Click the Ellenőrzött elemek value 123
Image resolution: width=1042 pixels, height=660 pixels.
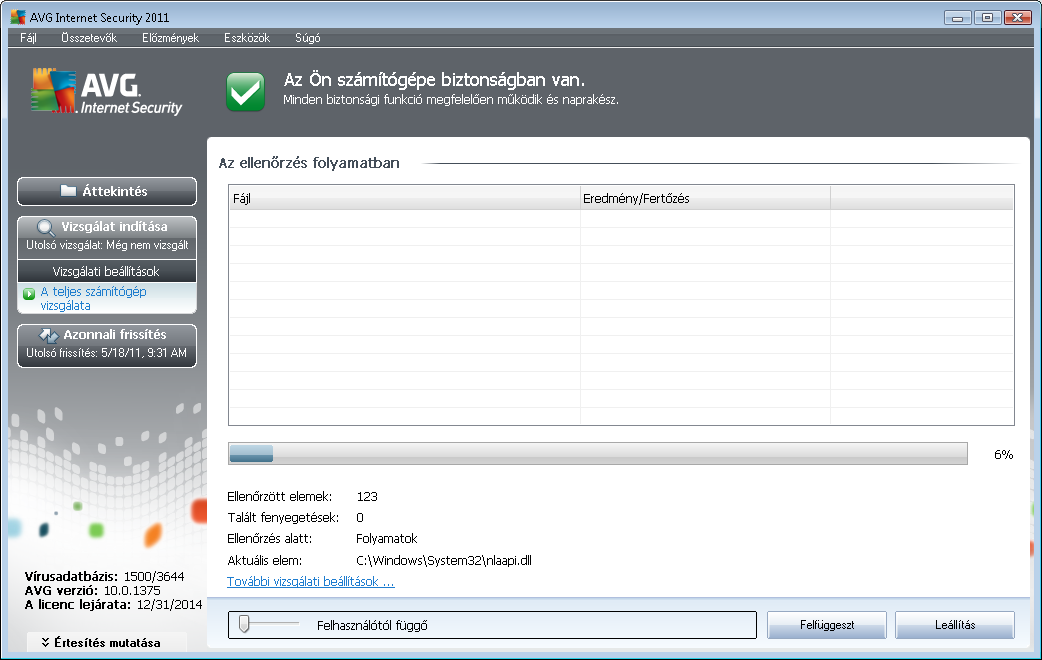pyautogui.click(x=367, y=496)
